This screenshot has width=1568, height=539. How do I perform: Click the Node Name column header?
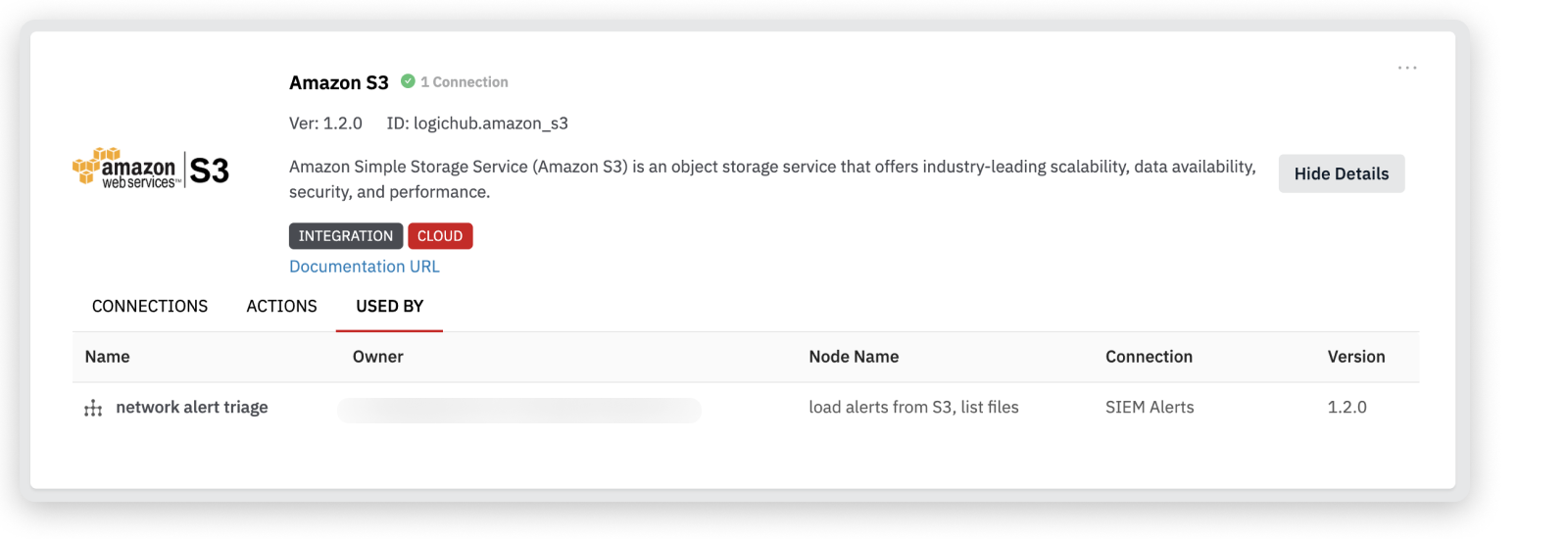[854, 357]
